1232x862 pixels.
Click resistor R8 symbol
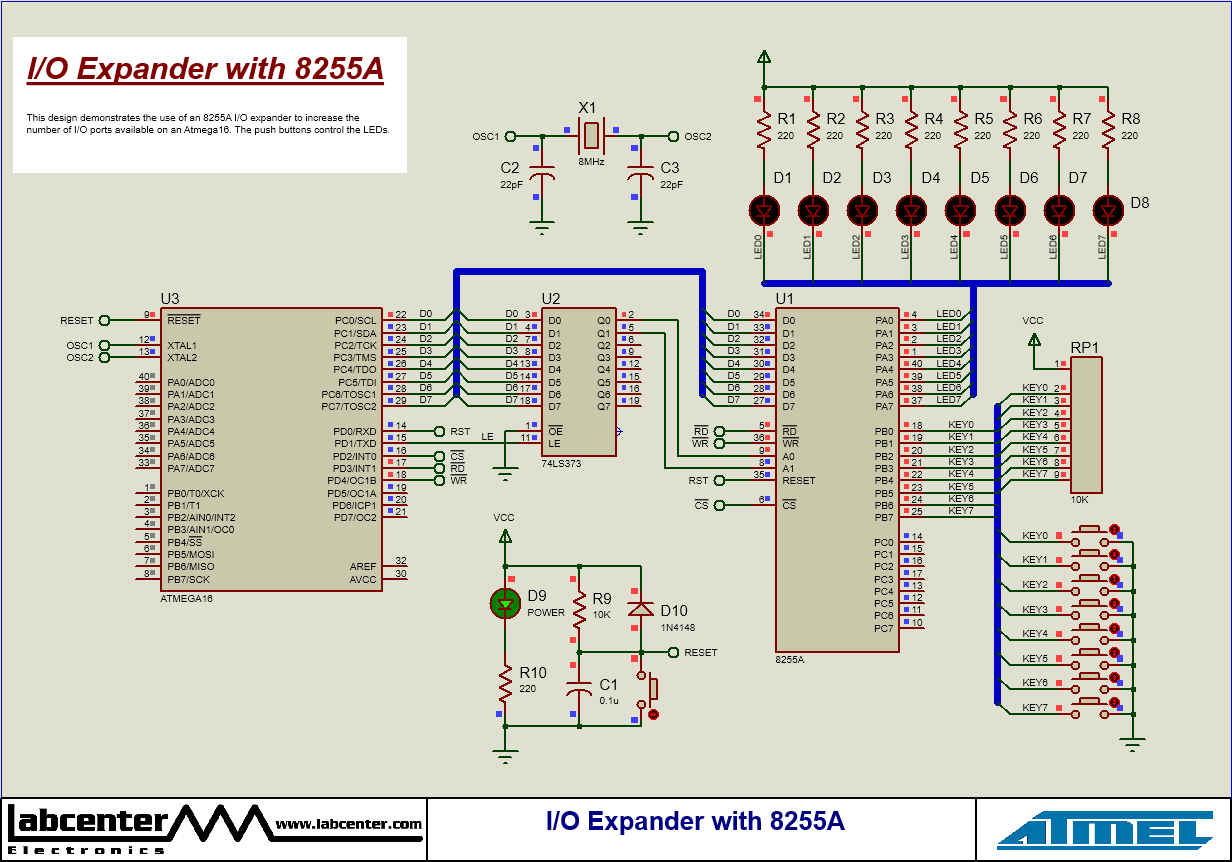pyautogui.click(x=1107, y=129)
